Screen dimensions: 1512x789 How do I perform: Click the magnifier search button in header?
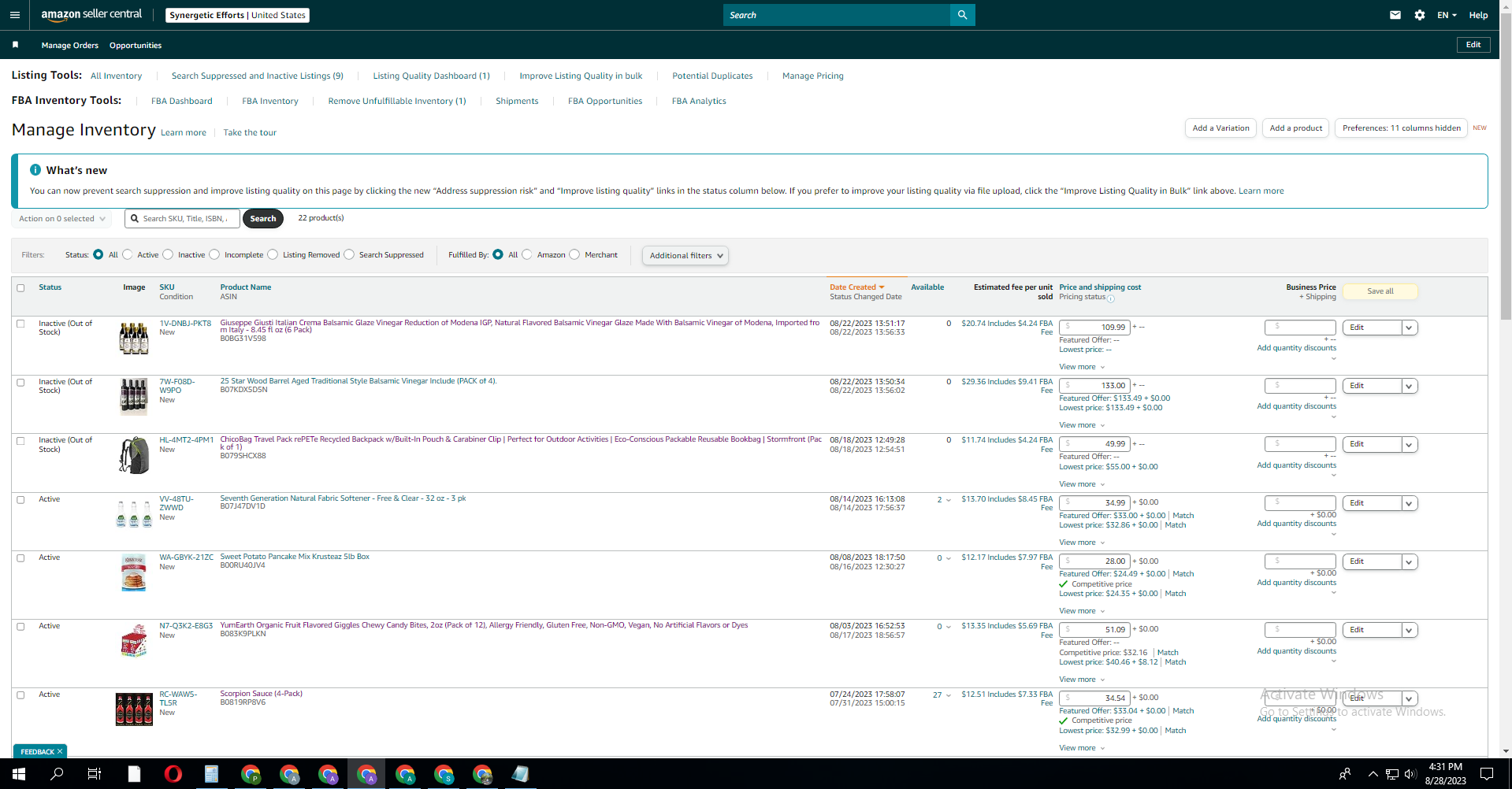pos(962,15)
